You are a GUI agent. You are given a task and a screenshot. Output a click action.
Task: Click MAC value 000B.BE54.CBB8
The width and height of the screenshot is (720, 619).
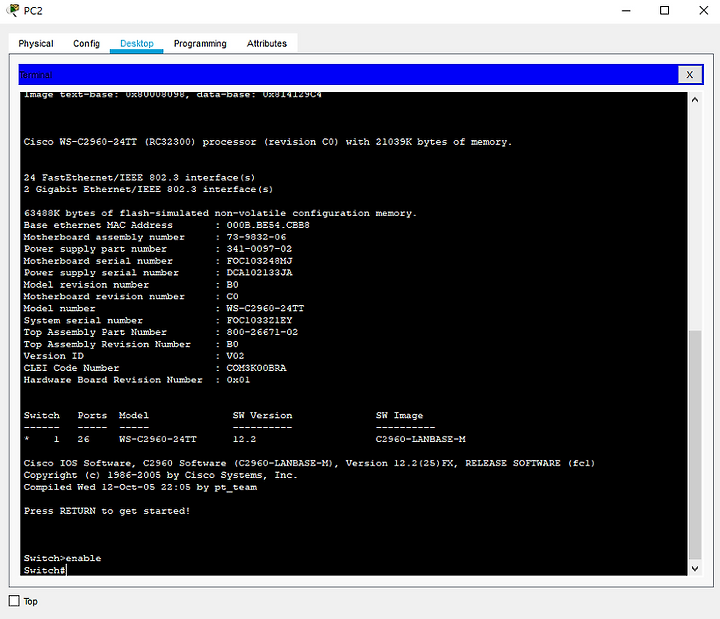268,225
